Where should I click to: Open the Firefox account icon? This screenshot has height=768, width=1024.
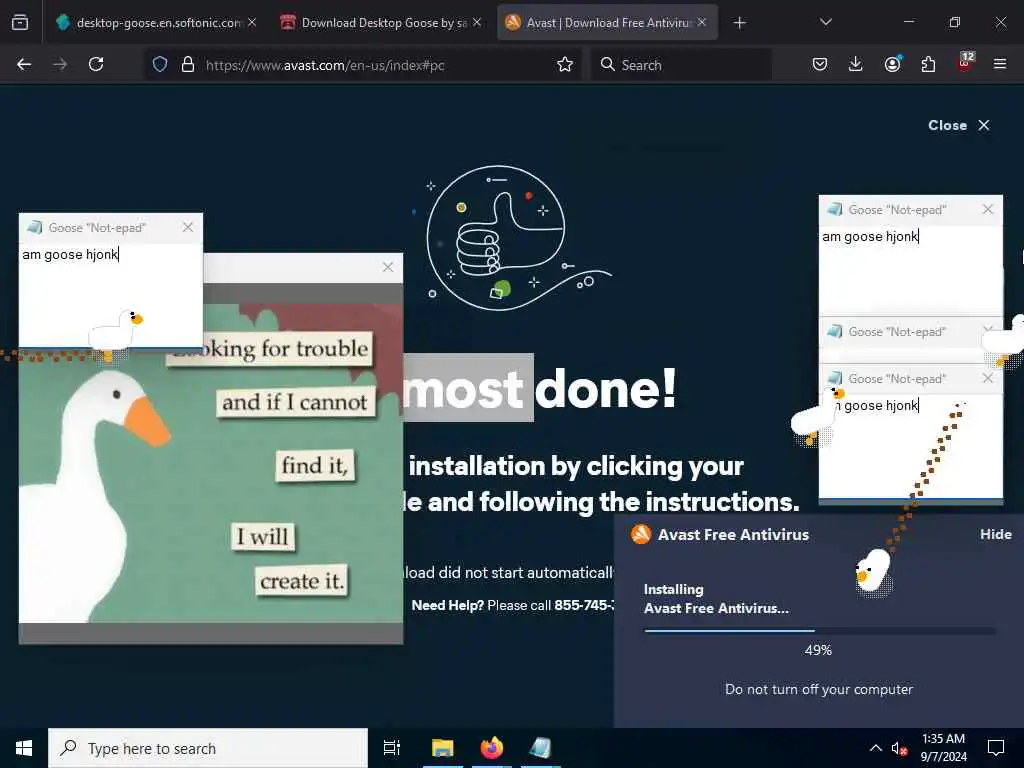pos(892,64)
